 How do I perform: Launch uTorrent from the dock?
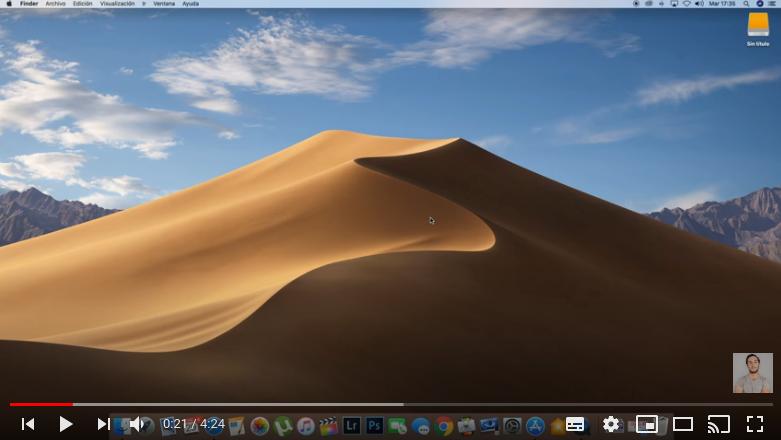282,426
